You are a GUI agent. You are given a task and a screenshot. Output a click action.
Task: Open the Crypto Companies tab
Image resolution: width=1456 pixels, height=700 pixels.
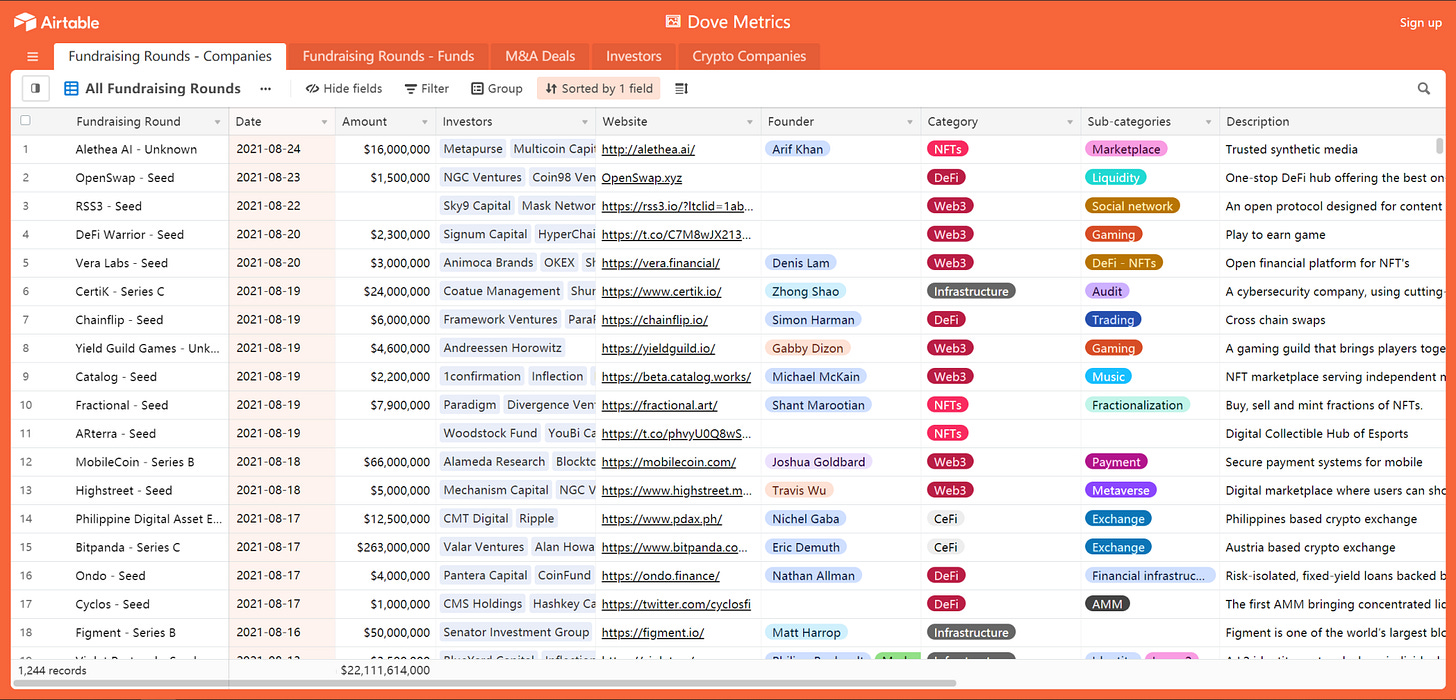749,56
